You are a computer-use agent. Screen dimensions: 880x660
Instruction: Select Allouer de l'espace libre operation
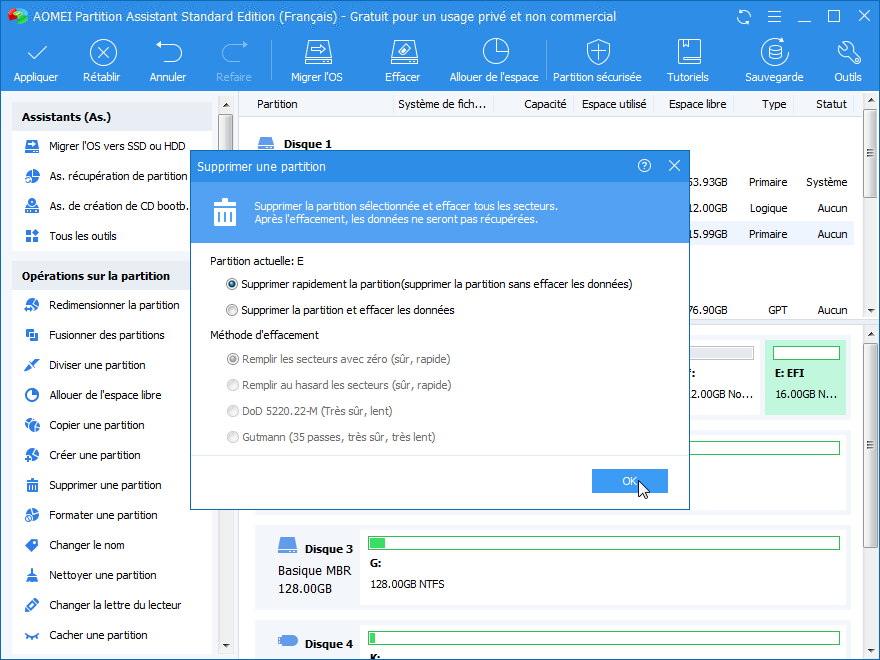point(93,395)
